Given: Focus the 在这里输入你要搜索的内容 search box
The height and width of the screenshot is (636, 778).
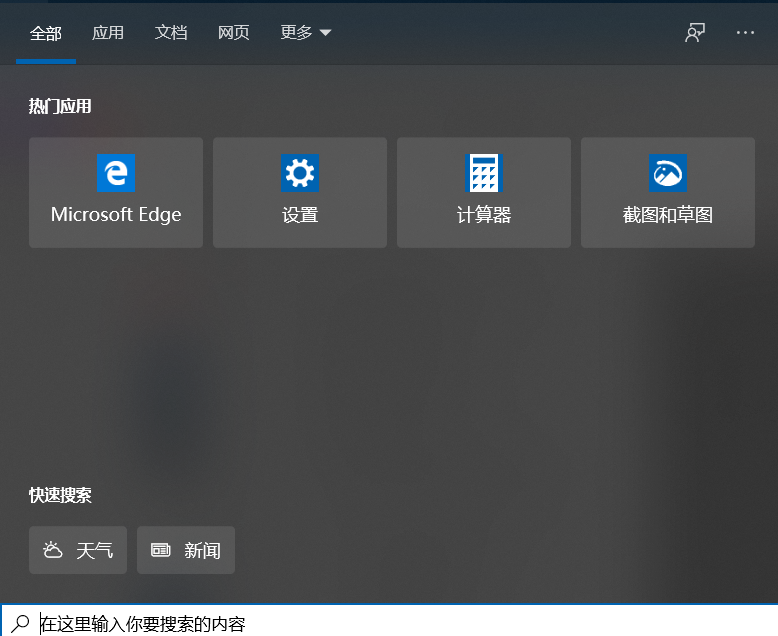Looking at the screenshot, I should click(x=389, y=621).
